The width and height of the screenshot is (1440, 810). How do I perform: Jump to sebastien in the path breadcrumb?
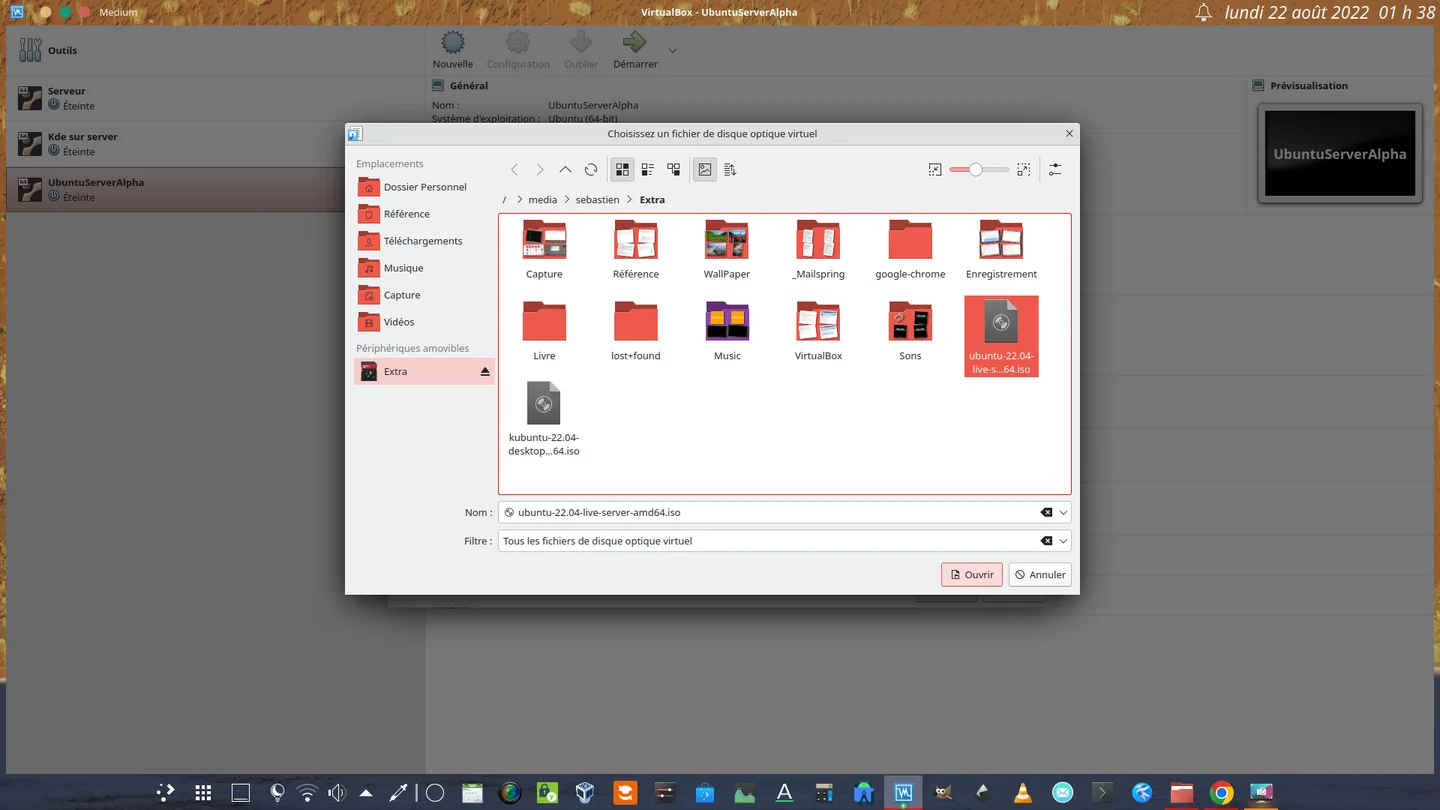click(598, 200)
